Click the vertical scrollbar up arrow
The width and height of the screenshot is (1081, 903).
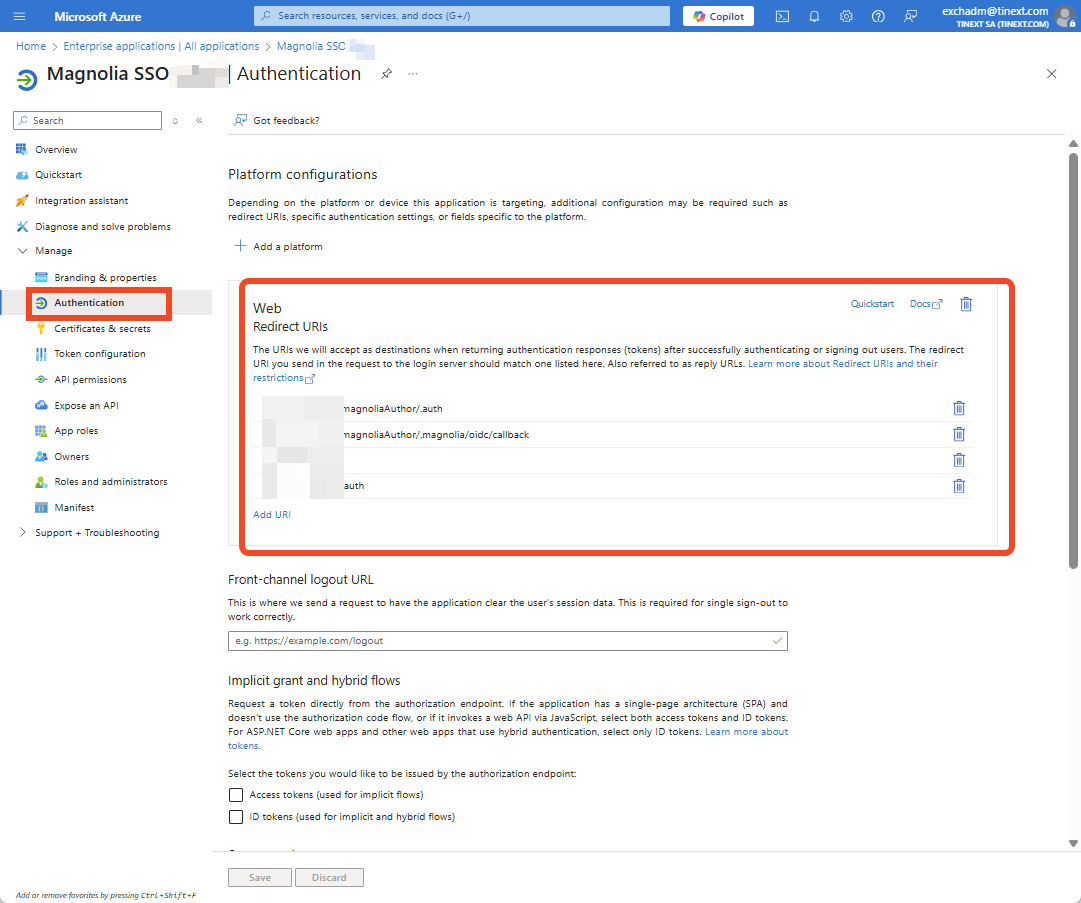point(1073,143)
